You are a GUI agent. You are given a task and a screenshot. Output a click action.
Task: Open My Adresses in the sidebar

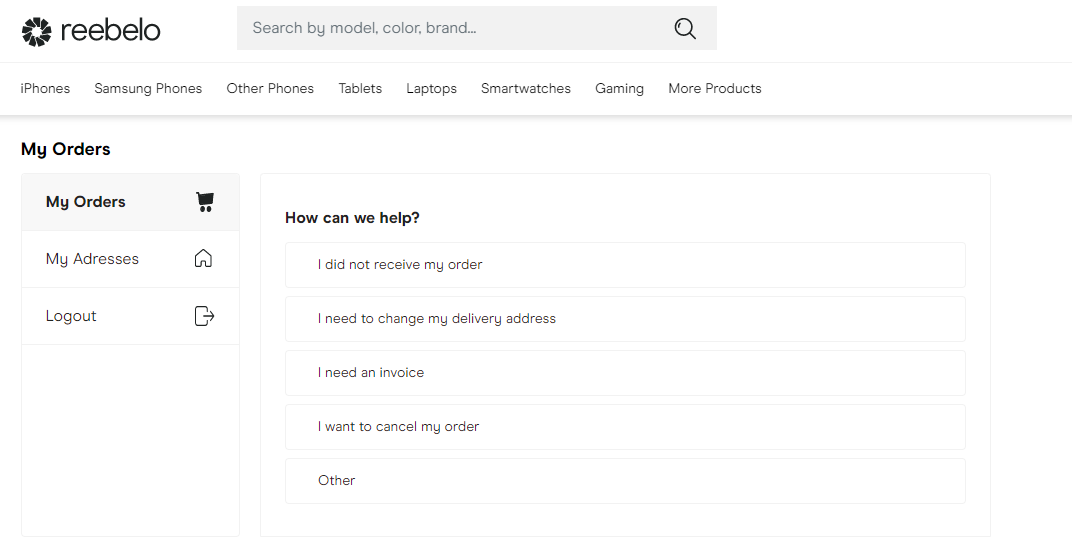pyautogui.click(x=131, y=259)
